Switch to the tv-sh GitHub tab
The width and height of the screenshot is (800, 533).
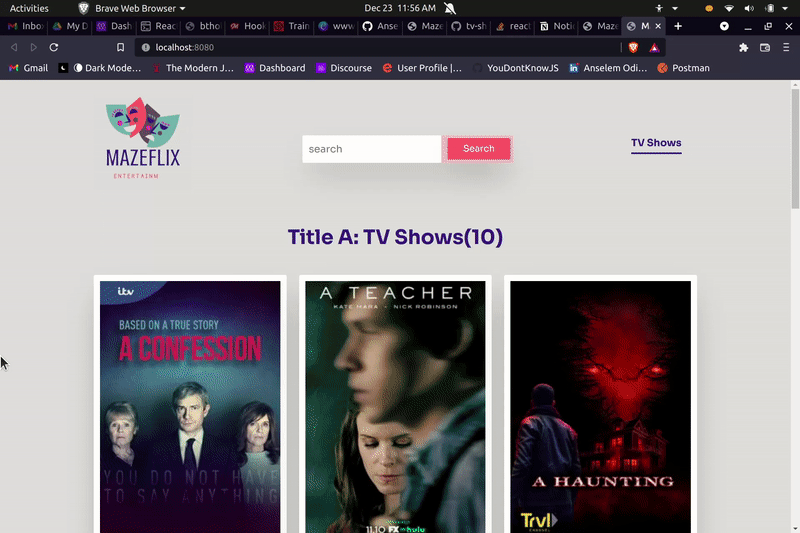[x=469, y=26]
